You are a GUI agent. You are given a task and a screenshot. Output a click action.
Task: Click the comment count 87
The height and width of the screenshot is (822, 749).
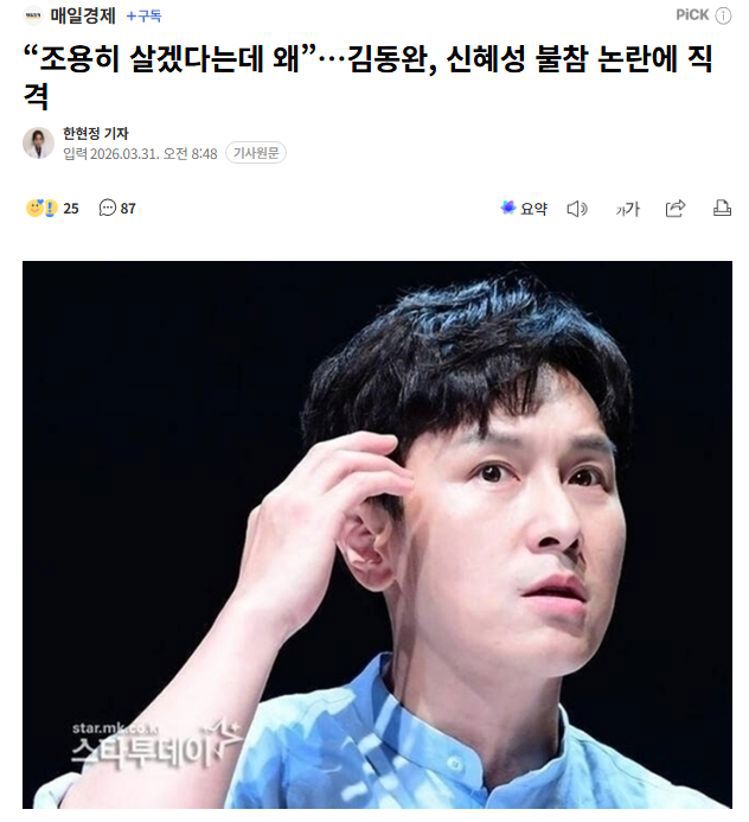128,209
